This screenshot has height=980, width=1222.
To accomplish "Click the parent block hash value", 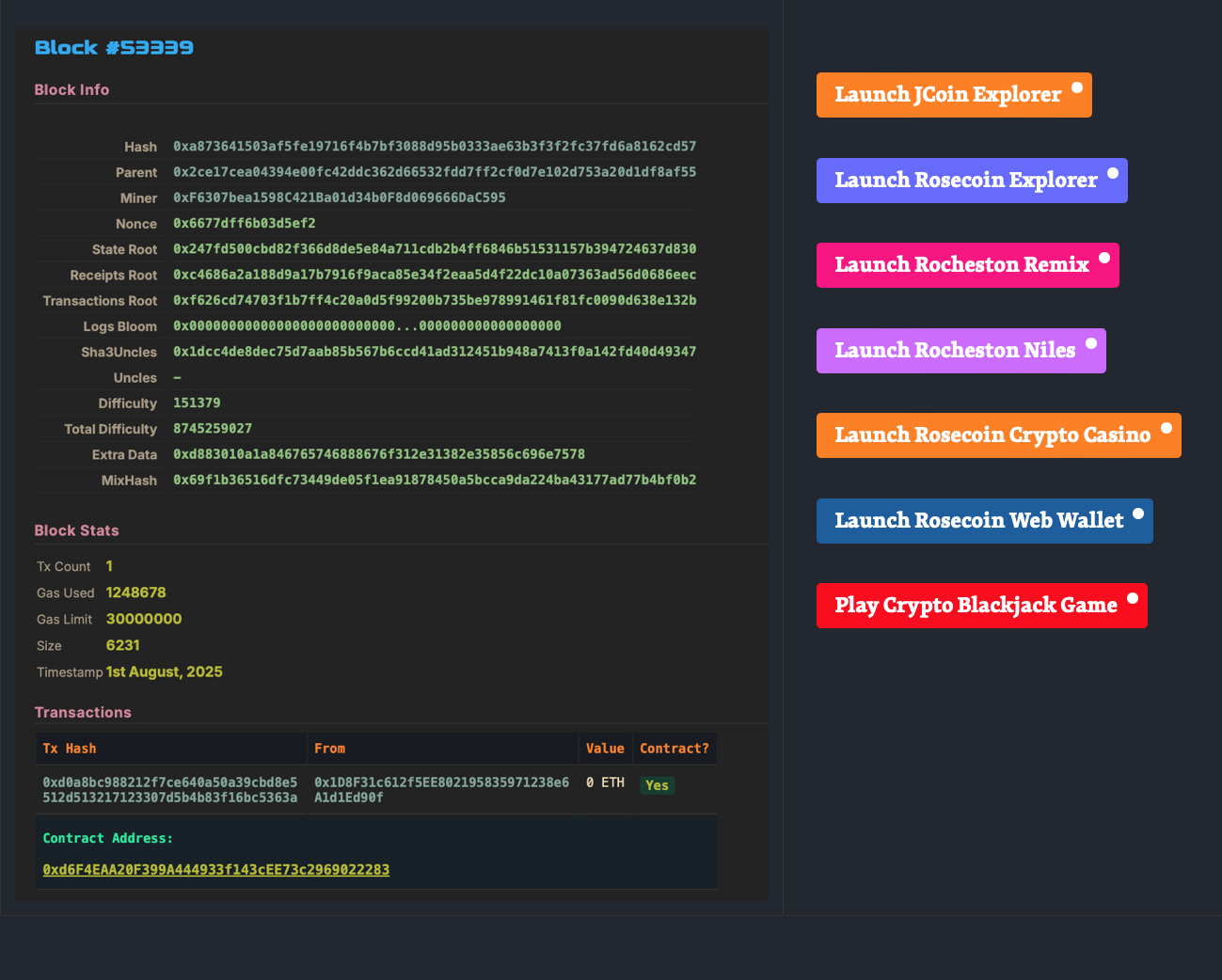I will click(x=435, y=172).
